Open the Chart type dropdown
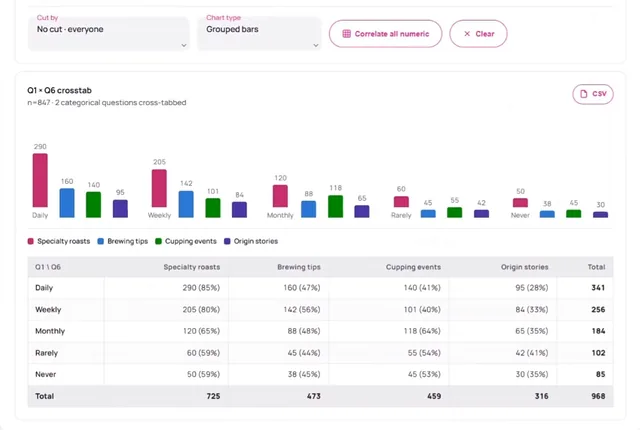640x430 pixels. point(259,33)
